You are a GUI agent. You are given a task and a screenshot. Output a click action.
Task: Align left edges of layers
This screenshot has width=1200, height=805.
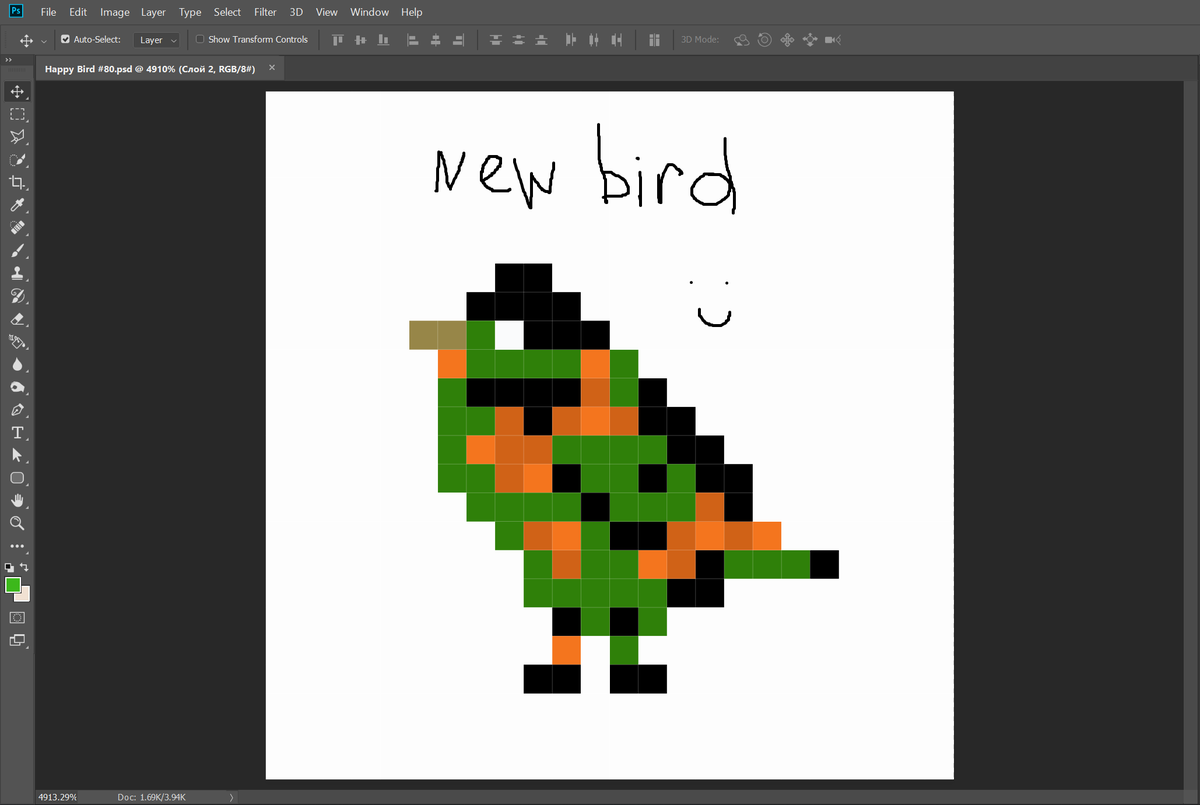(x=412, y=40)
